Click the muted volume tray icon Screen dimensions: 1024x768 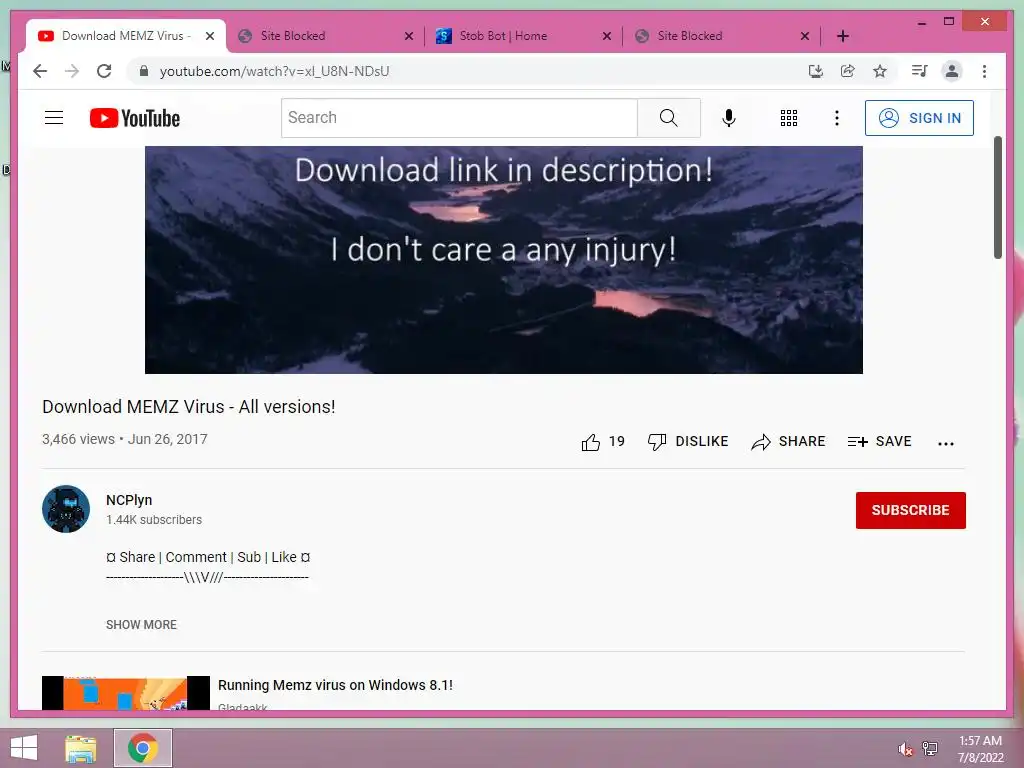[x=905, y=749]
